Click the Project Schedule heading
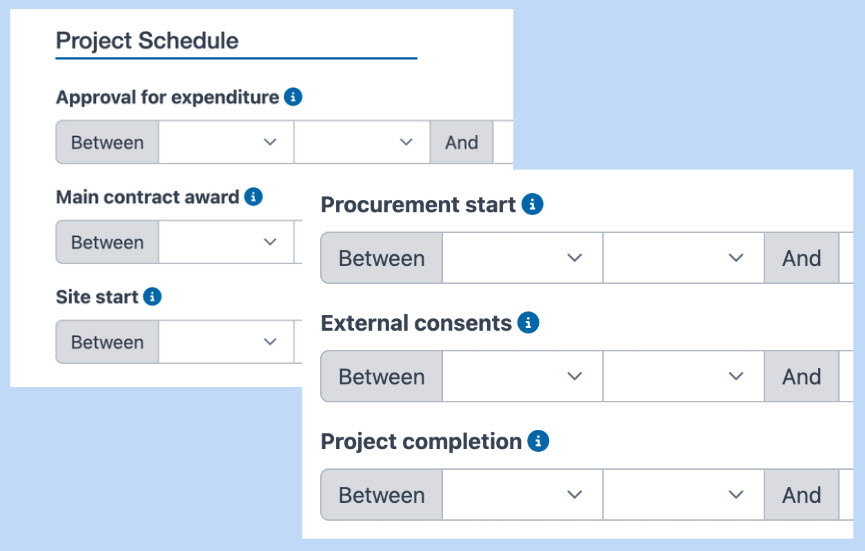 [147, 41]
